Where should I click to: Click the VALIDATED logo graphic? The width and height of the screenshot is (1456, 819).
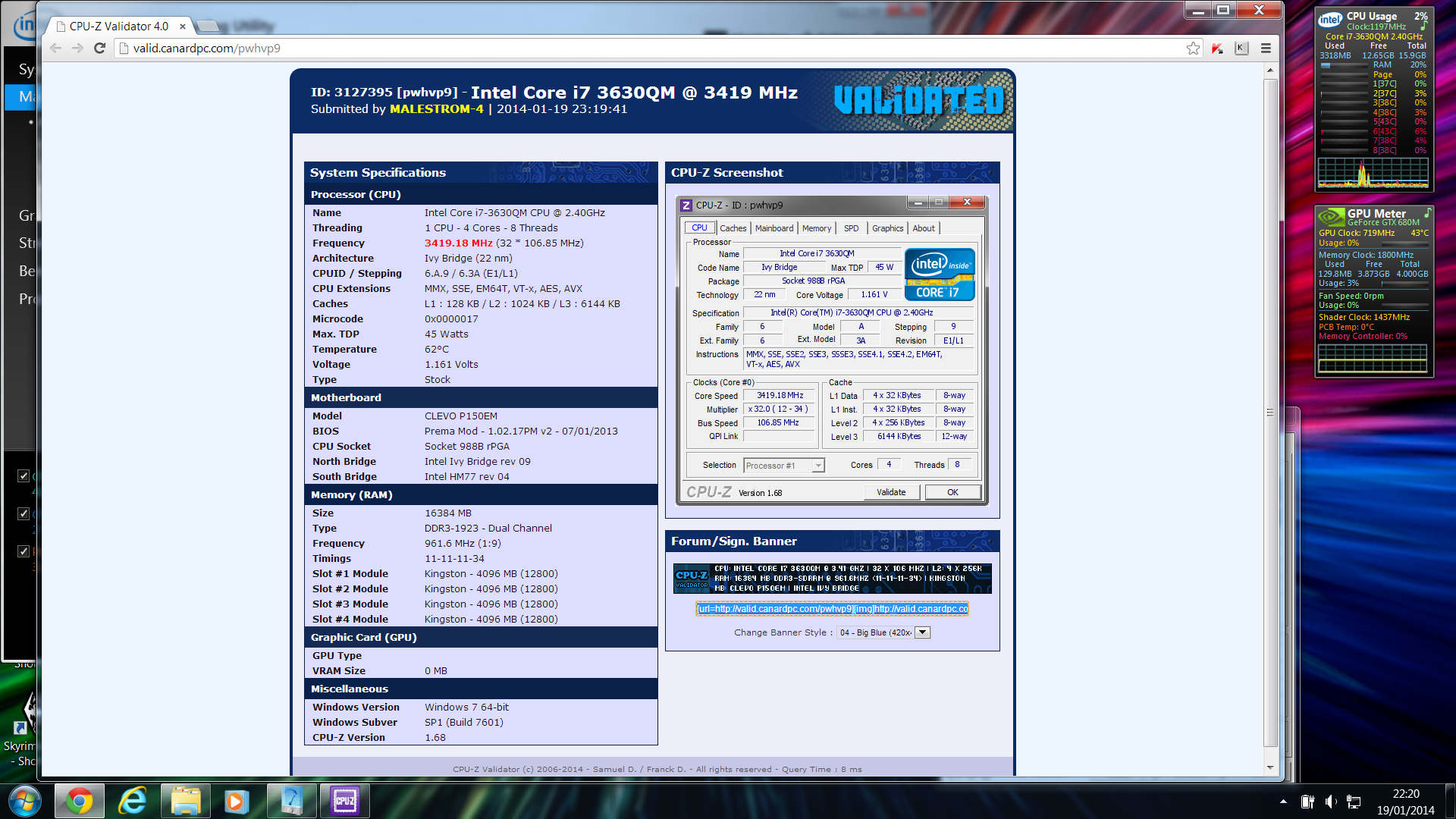(x=918, y=100)
